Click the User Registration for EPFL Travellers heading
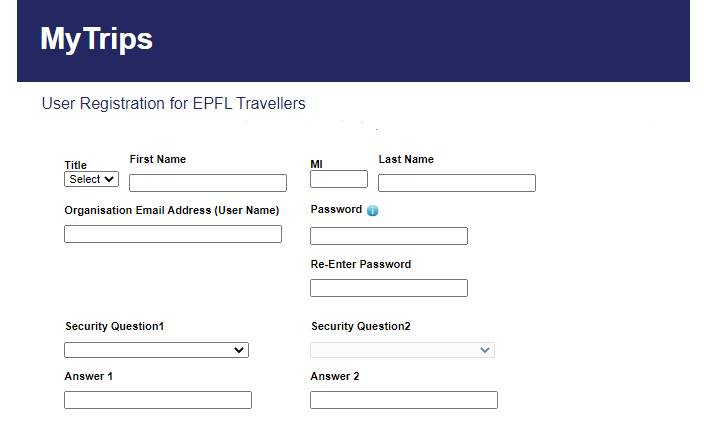 click(173, 103)
